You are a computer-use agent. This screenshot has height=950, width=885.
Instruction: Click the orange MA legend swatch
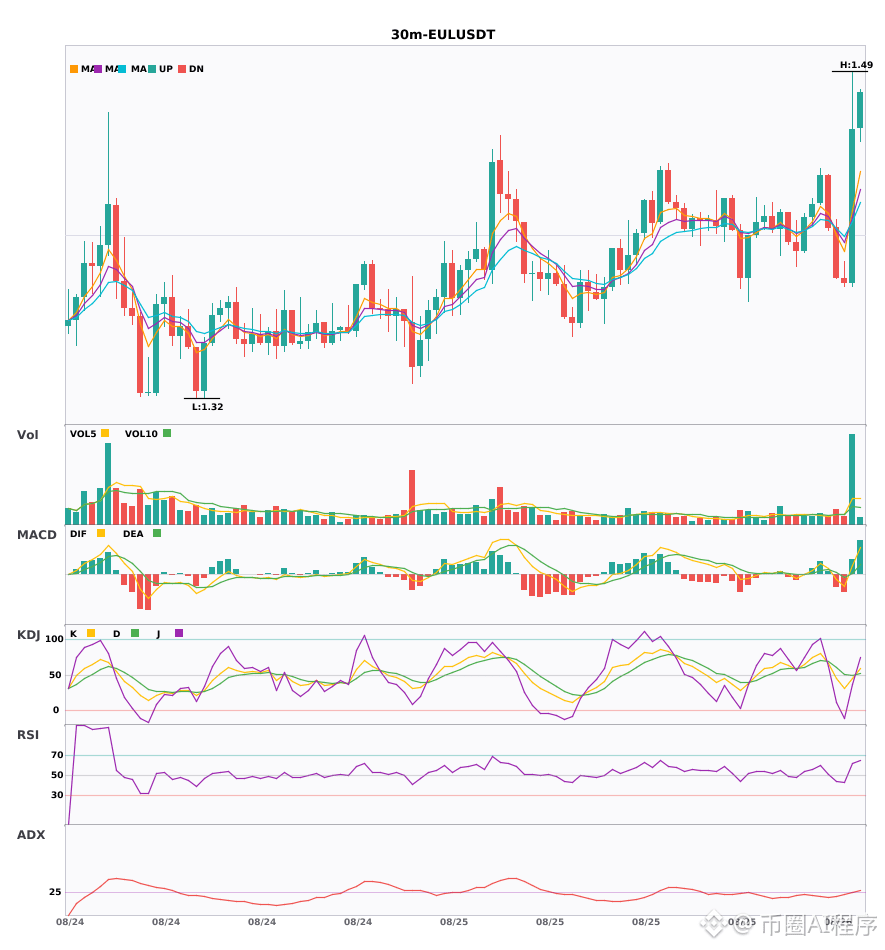[x=74, y=69]
